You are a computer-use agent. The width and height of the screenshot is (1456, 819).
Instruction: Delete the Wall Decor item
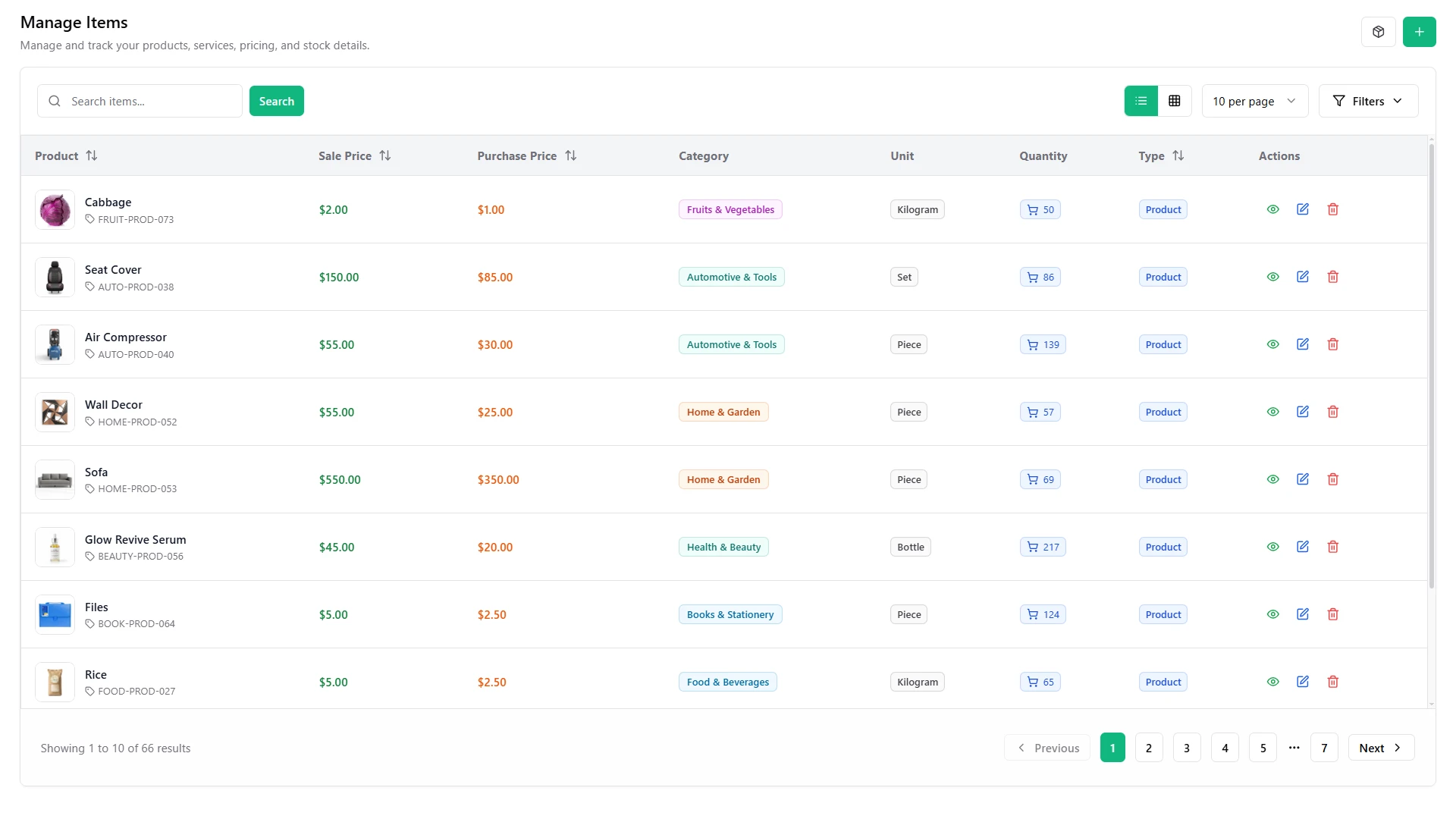(x=1332, y=412)
